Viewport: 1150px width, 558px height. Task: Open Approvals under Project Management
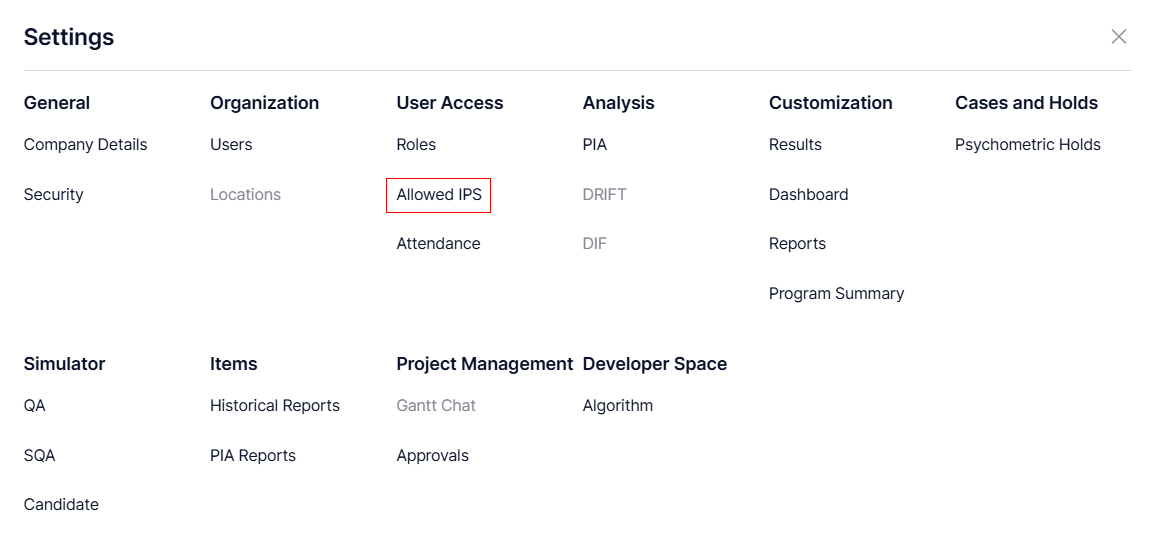(x=432, y=456)
